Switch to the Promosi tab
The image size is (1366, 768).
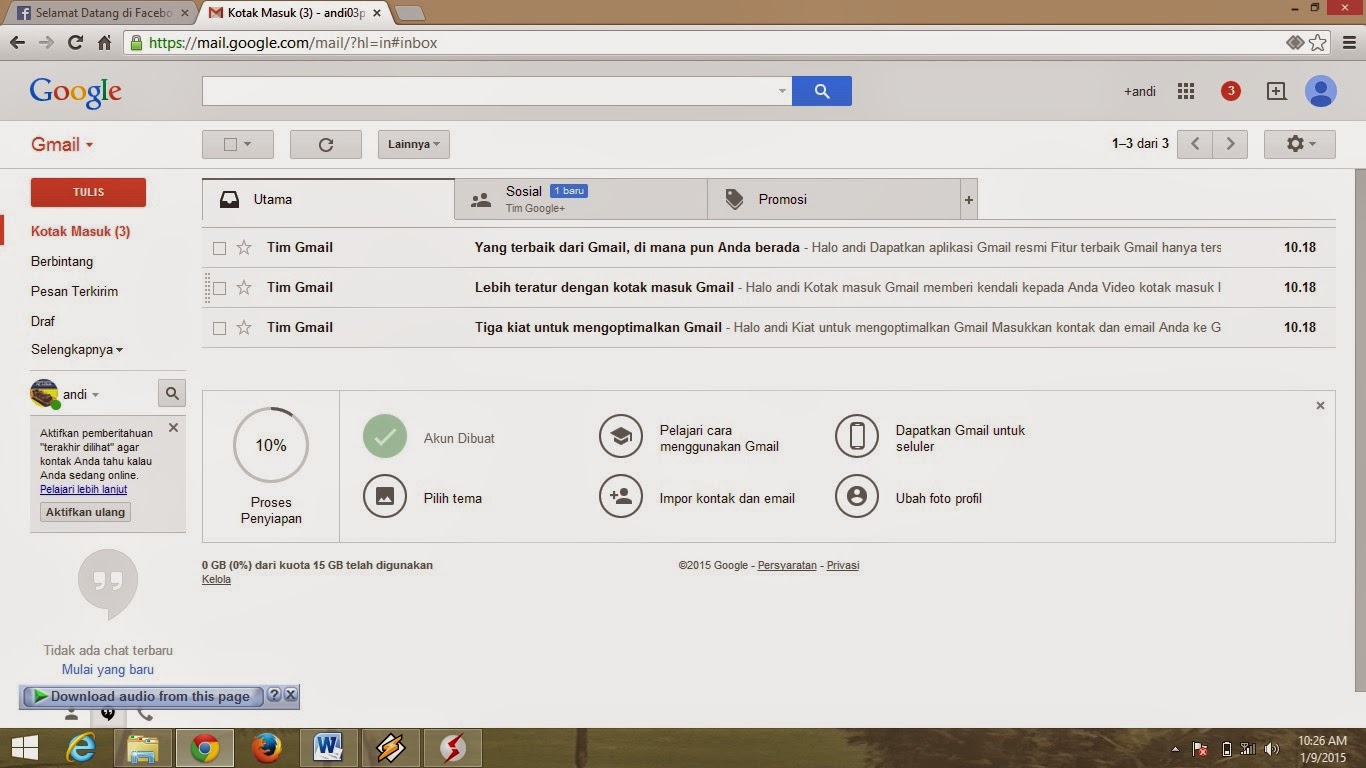click(833, 199)
